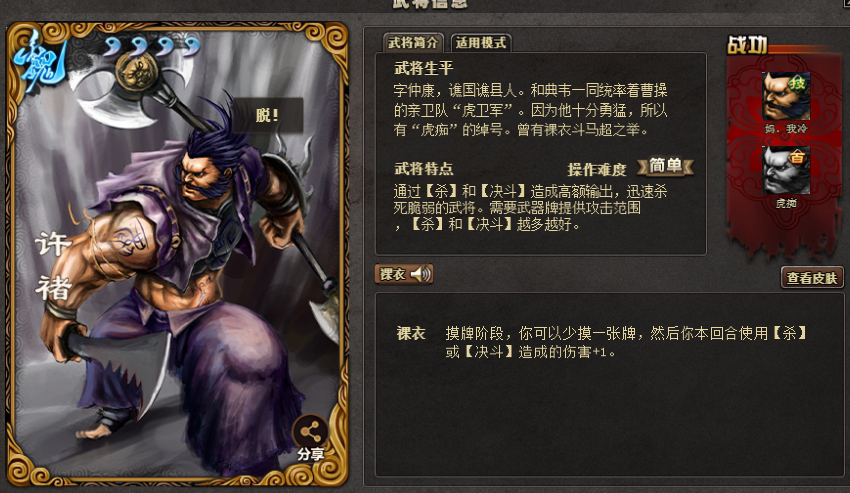Image resolution: width=850 pixels, height=493 pixels.
Task: Click the 简单 difficulty badge
Action: pos(665,165)
